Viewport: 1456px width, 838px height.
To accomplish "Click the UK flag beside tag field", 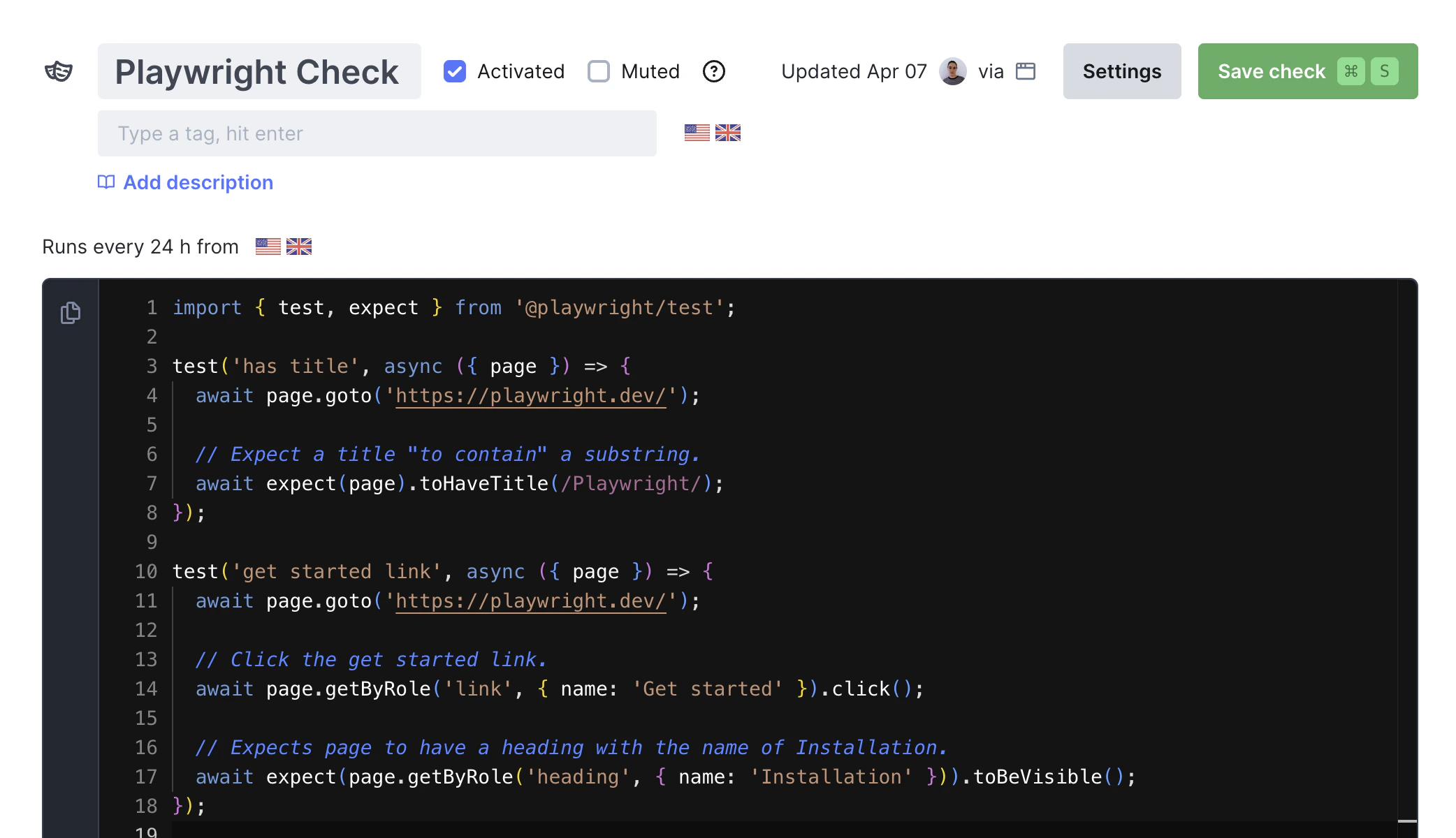I will coord(727,133).
